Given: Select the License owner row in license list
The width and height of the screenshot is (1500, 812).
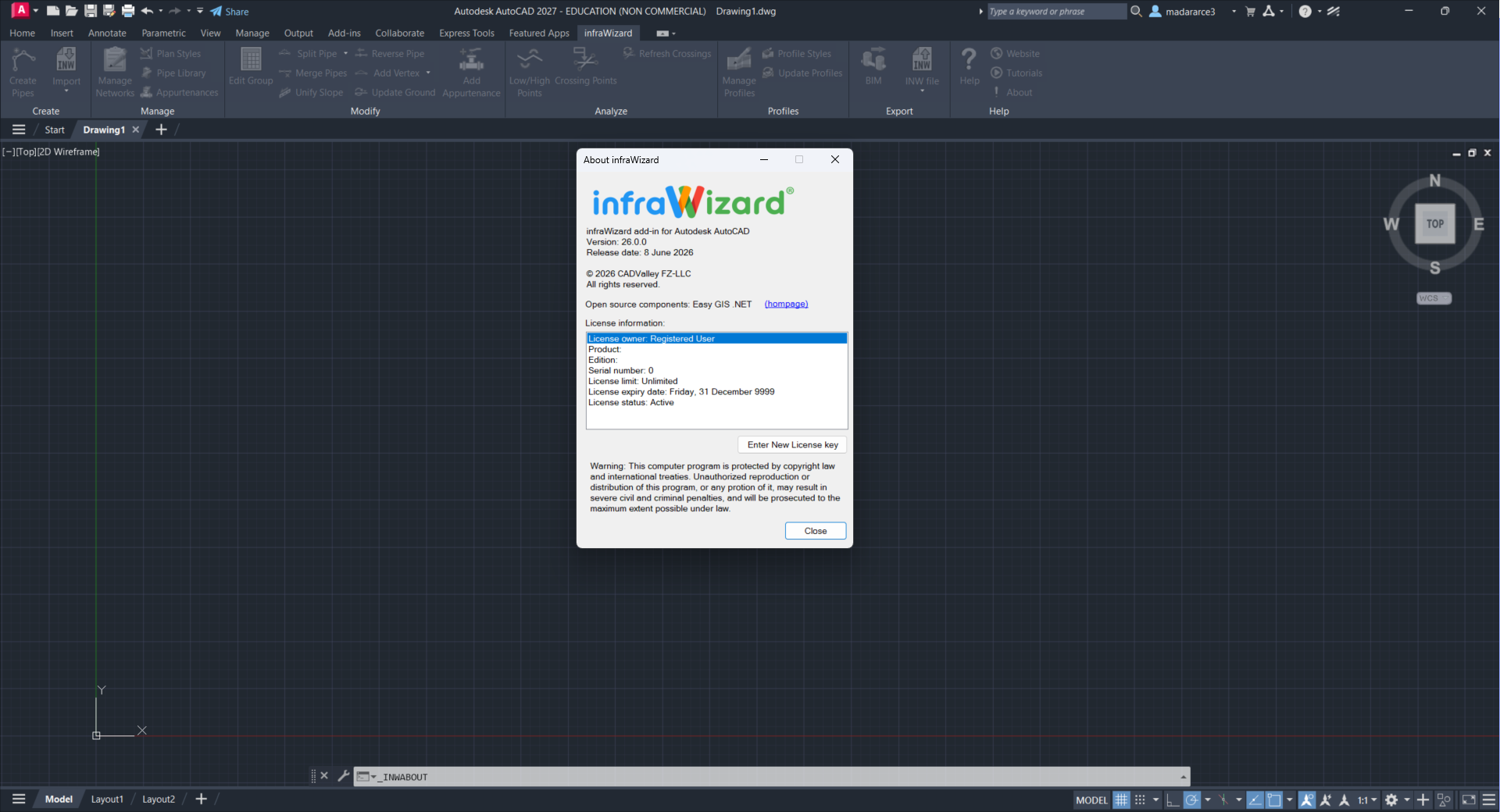Looking at the screenshot, I should [716, 339].
